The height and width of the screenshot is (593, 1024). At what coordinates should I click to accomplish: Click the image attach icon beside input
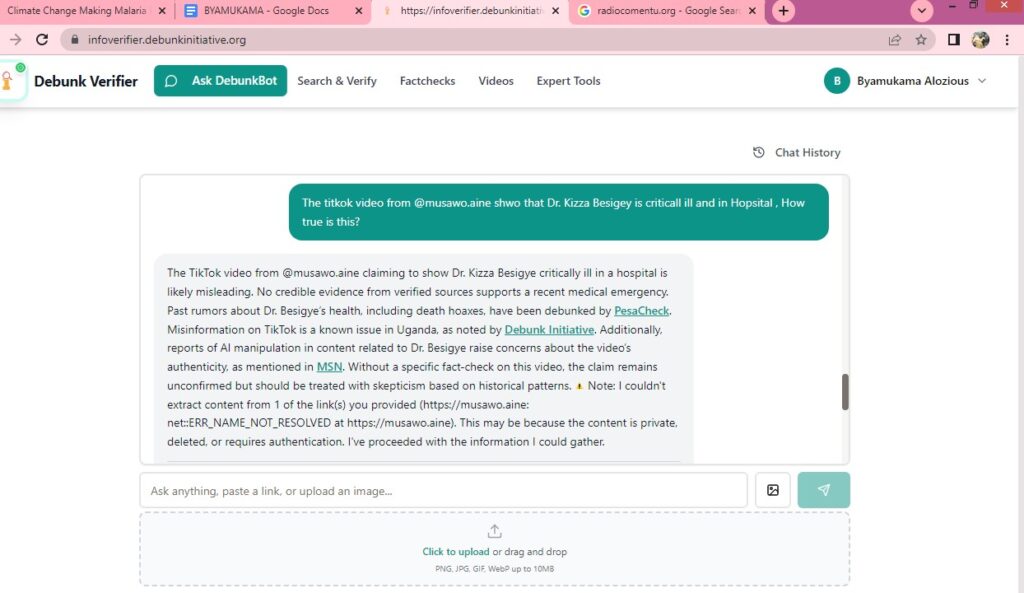(772, 490)
